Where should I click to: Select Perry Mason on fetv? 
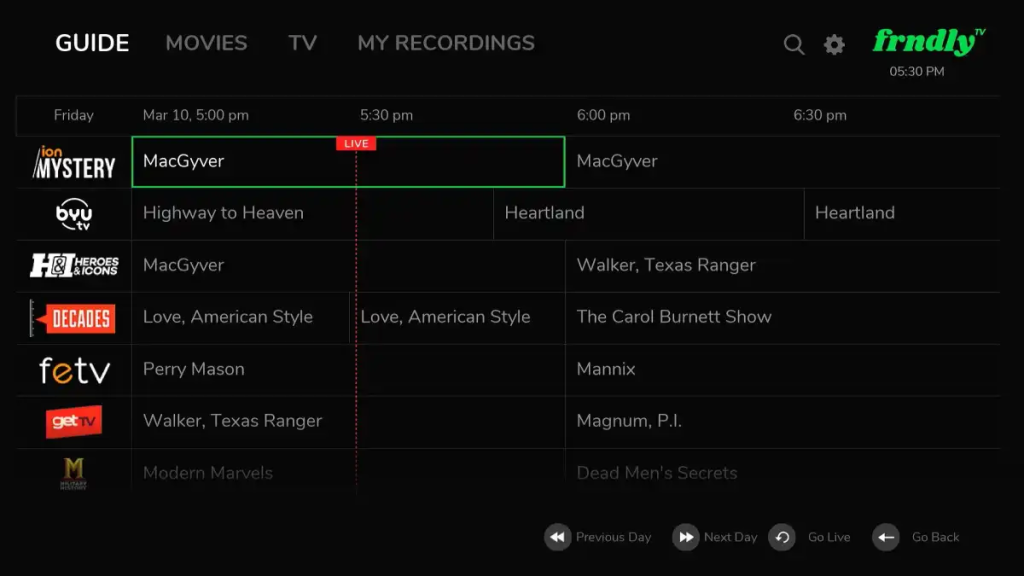point(348,370)
